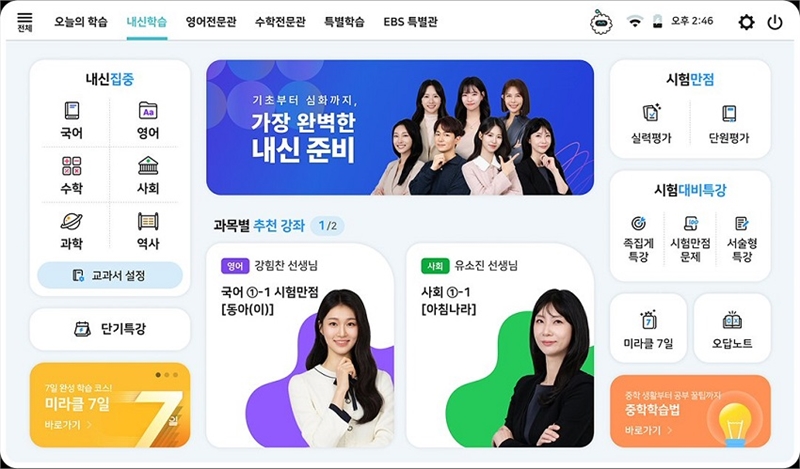This screenshot has width=800, height=469.
Task: Open the 단기특강 button
Action: (x=110, y=329)
